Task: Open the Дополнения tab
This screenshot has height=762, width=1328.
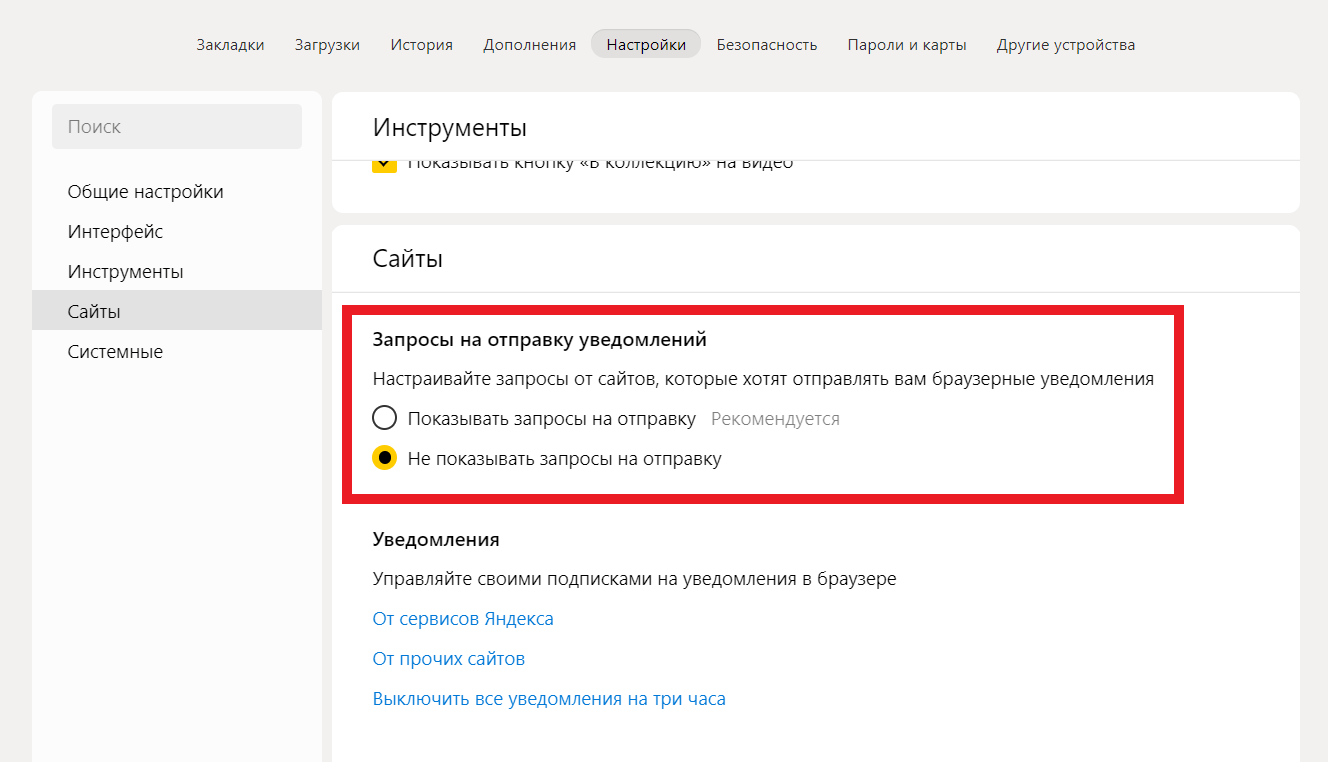Action: click(529, 44)
